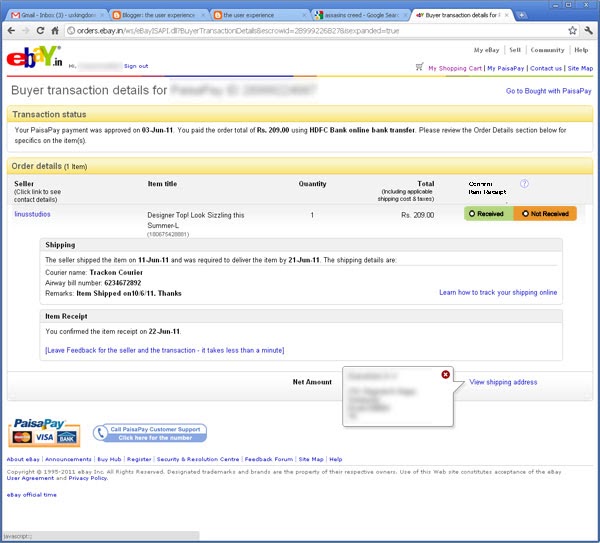600x543 pixels.
Task: Click the eBay.in logo
Action: pyautogui.click(x=34, y=57)
